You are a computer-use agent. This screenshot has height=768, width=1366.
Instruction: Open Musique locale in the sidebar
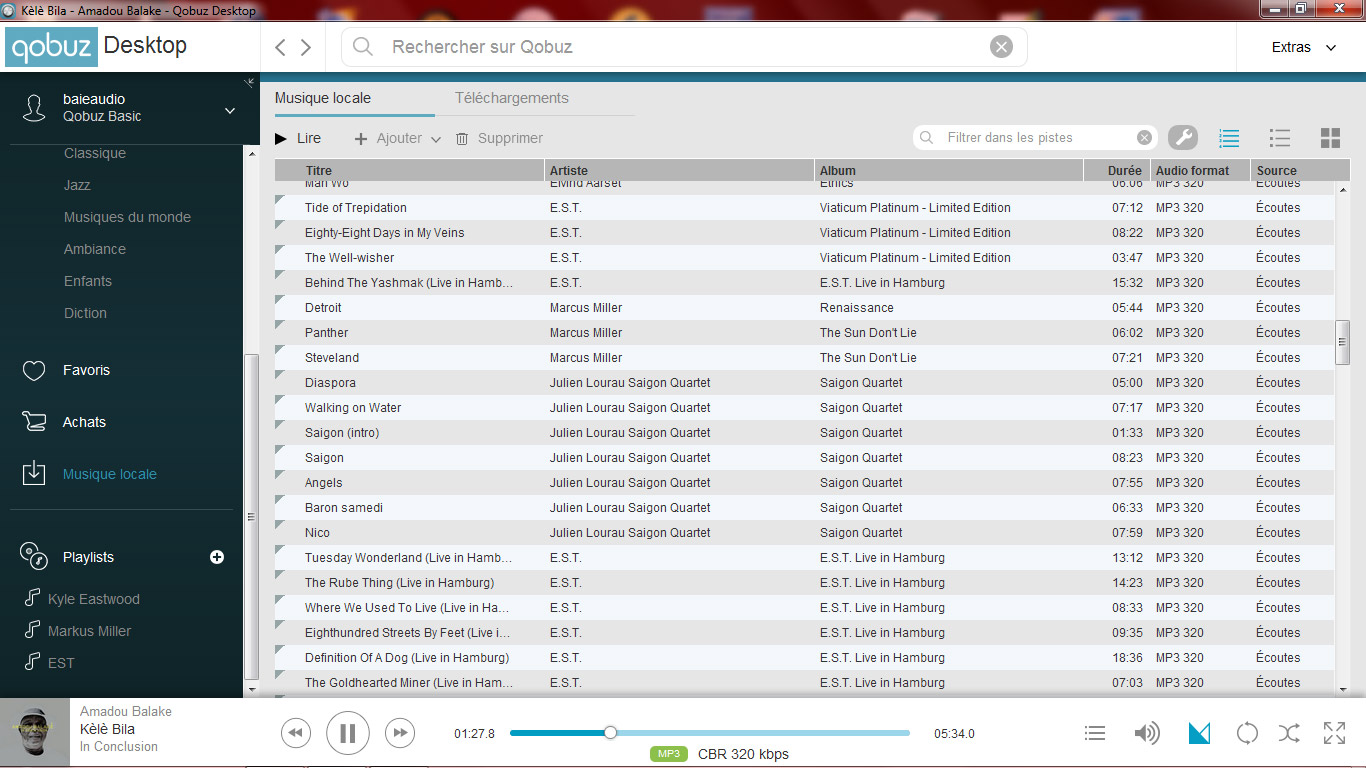click(110, 474)
